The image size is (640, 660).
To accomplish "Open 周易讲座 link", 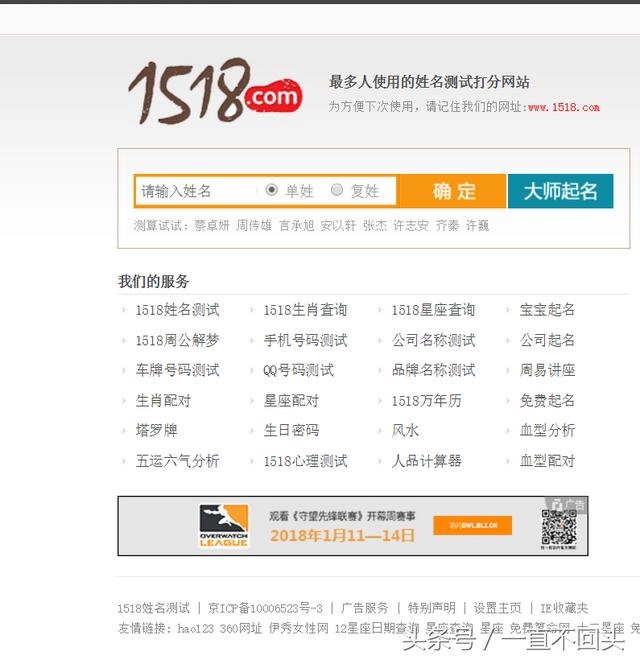I will pos(547,370).
